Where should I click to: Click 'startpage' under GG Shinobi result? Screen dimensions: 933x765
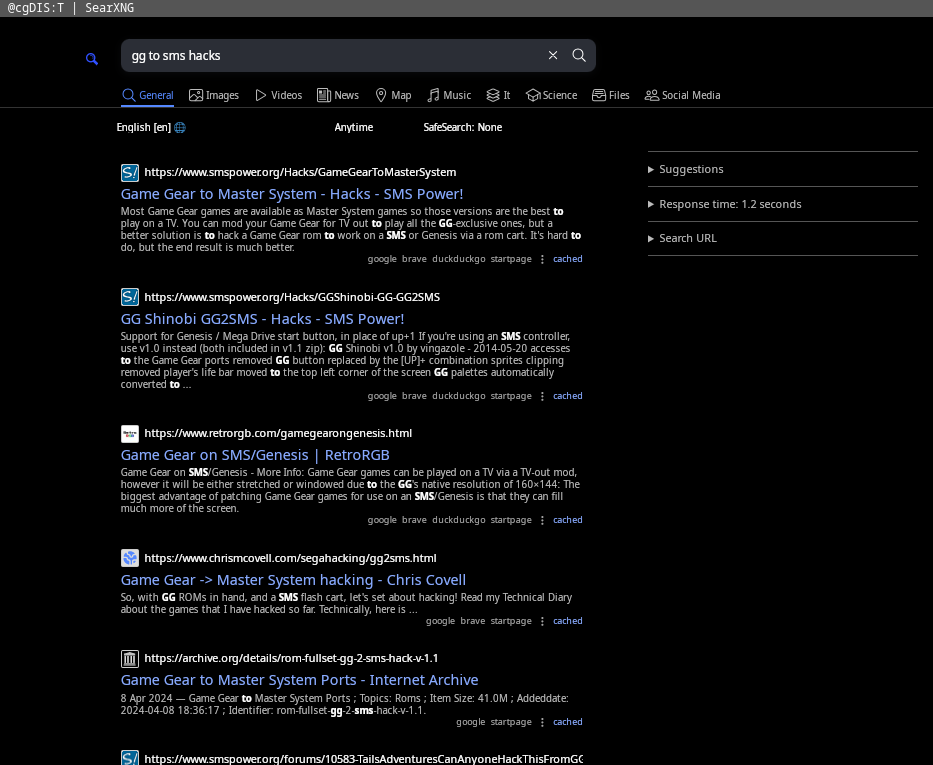pyautogui.click(x=511, y=396)
